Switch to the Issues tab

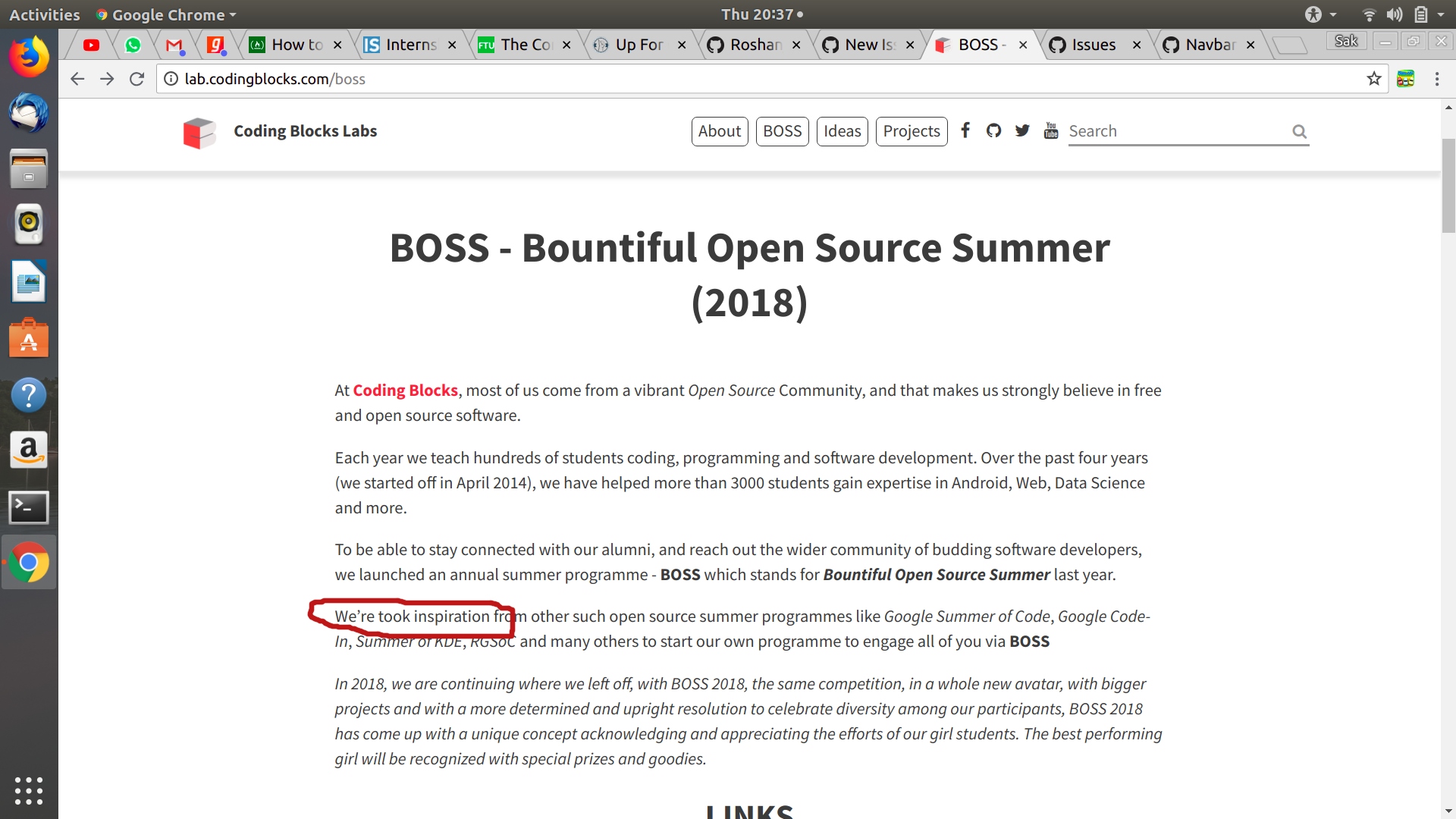click(x=1095, y=45)
